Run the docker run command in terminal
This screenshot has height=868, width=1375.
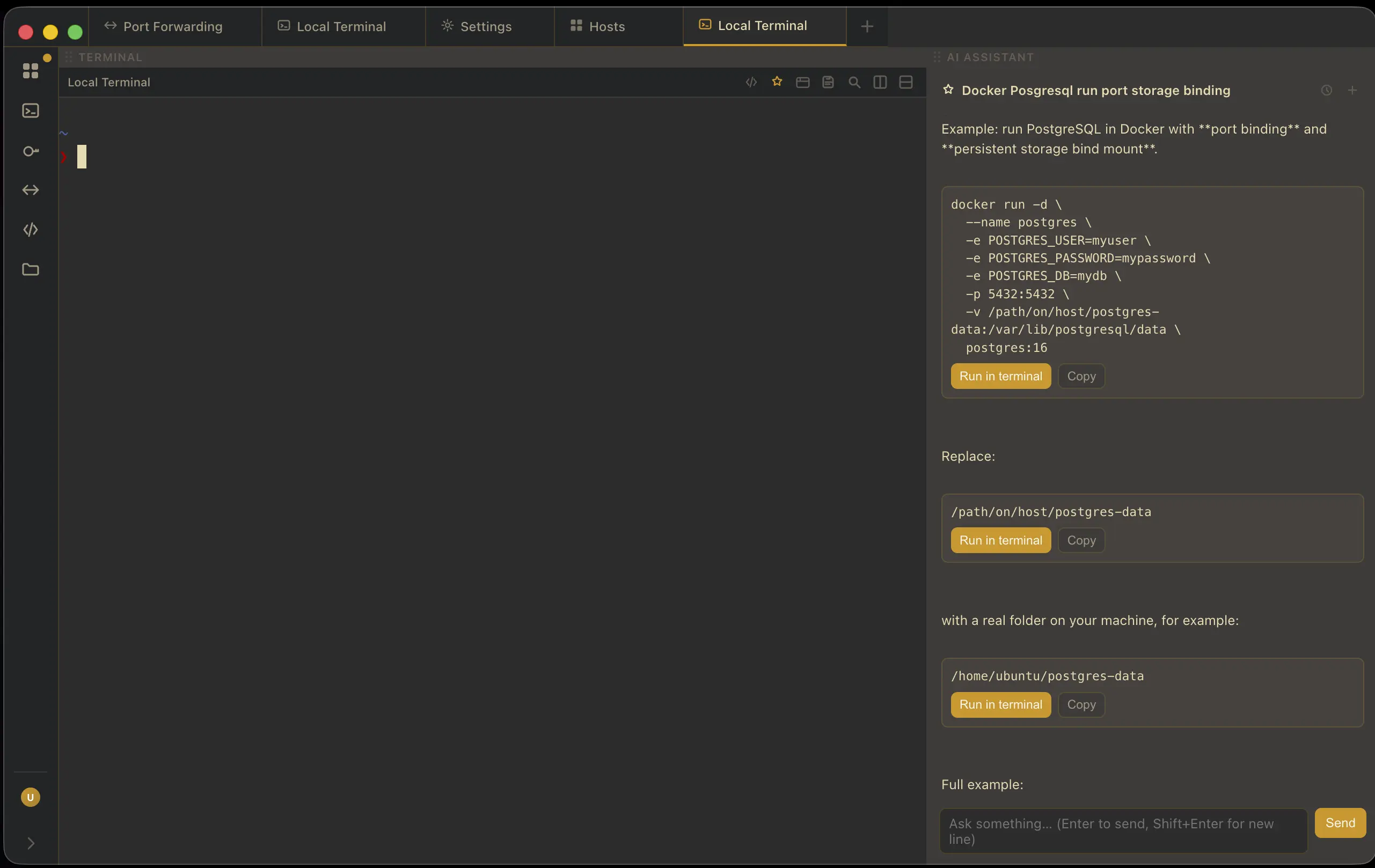tap(1000, 376)
